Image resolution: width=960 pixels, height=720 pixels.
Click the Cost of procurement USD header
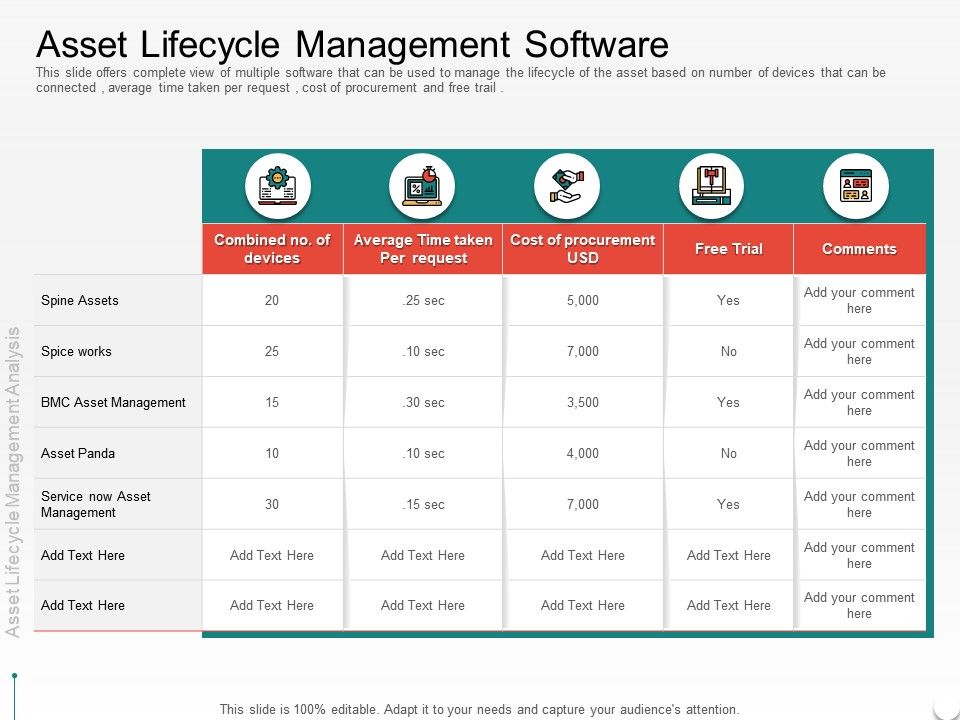point(583,248)
